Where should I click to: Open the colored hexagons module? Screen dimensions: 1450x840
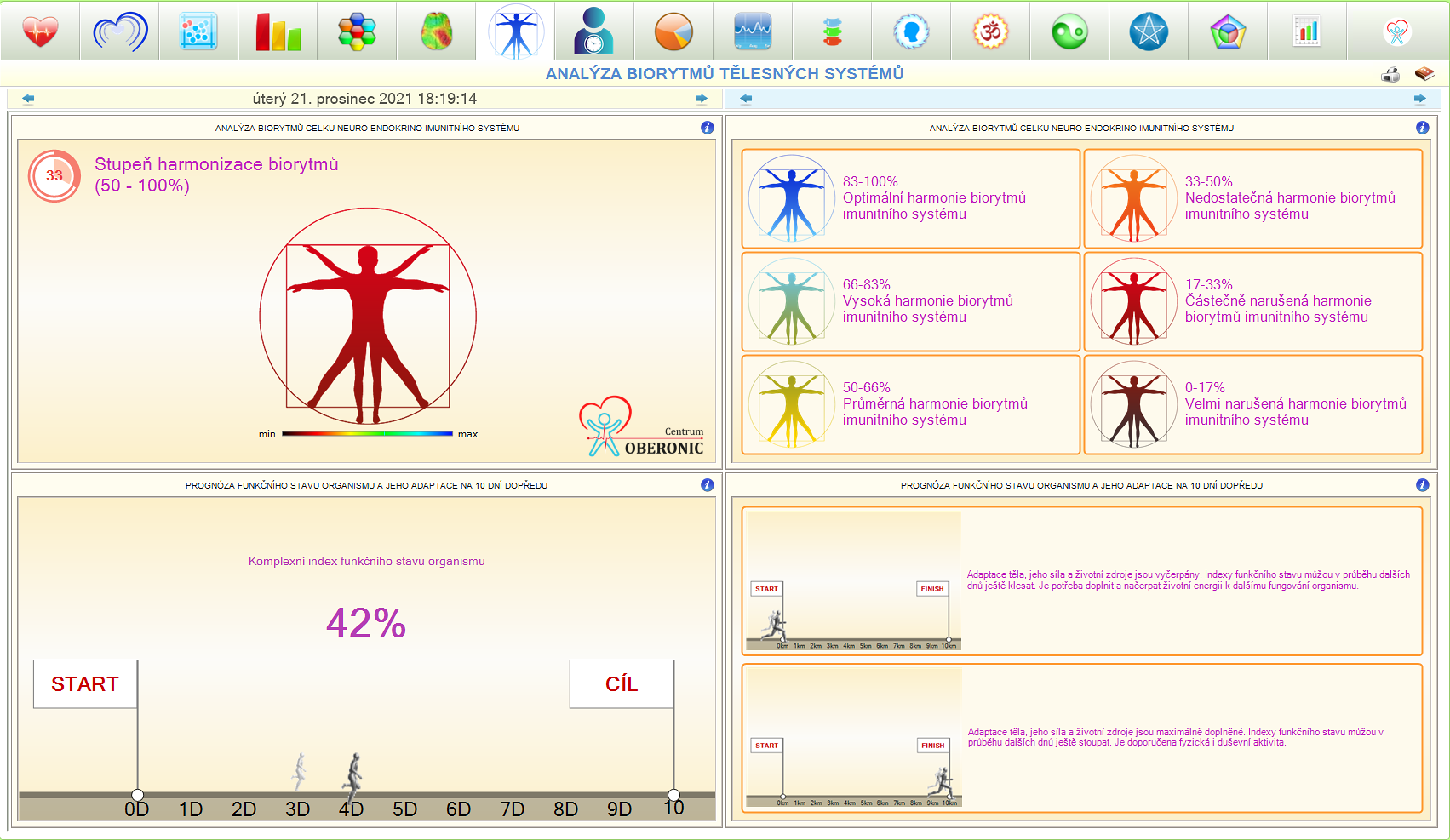coord(357,31)
